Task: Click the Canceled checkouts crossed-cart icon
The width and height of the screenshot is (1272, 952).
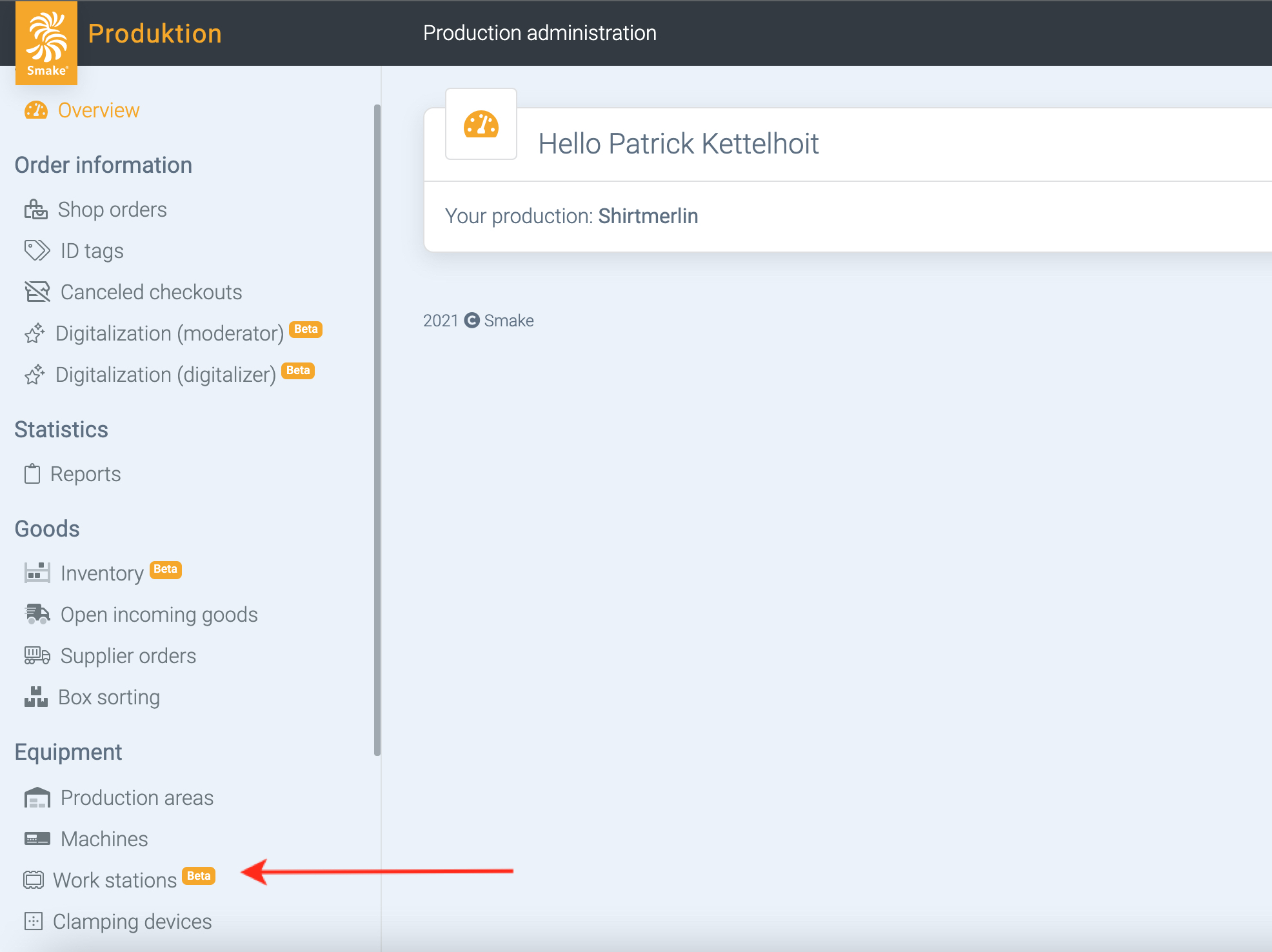Action: [x=37, y=292]
